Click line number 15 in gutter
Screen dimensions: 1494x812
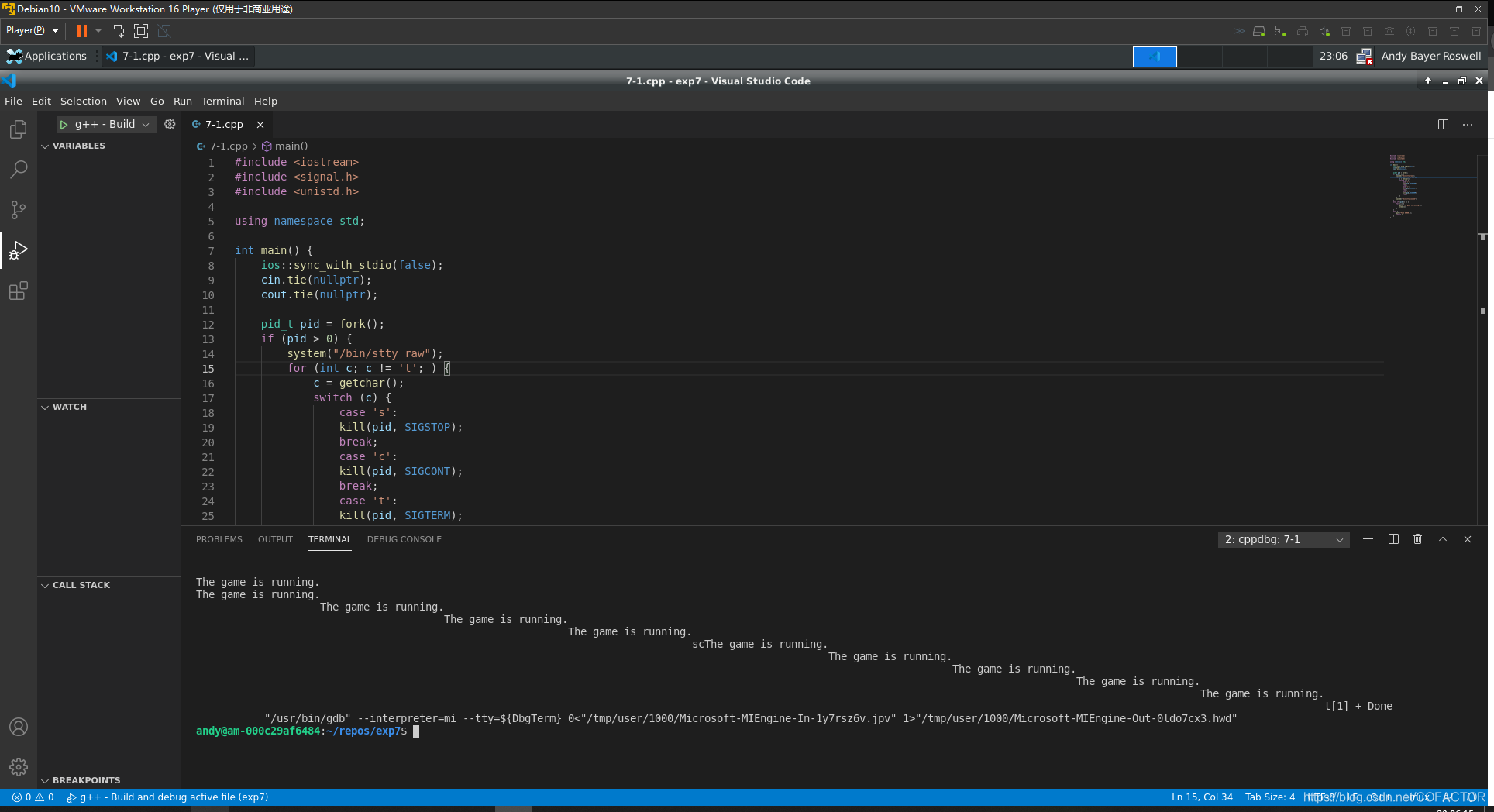(208, 369)
